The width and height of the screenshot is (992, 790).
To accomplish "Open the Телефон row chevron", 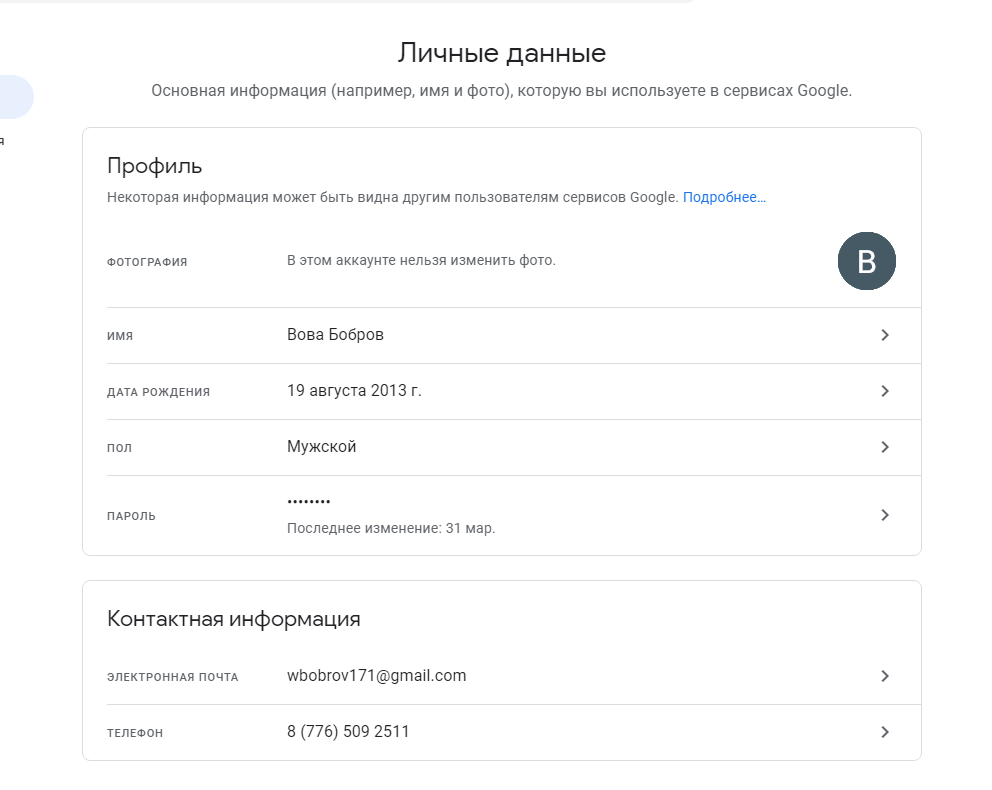I will 885,732.
